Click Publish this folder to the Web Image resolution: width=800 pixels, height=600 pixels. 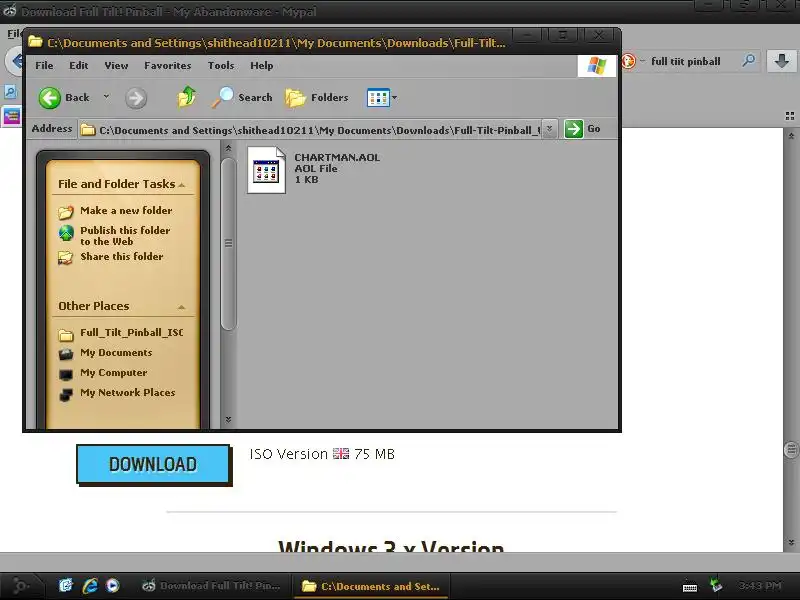point(125,236)
